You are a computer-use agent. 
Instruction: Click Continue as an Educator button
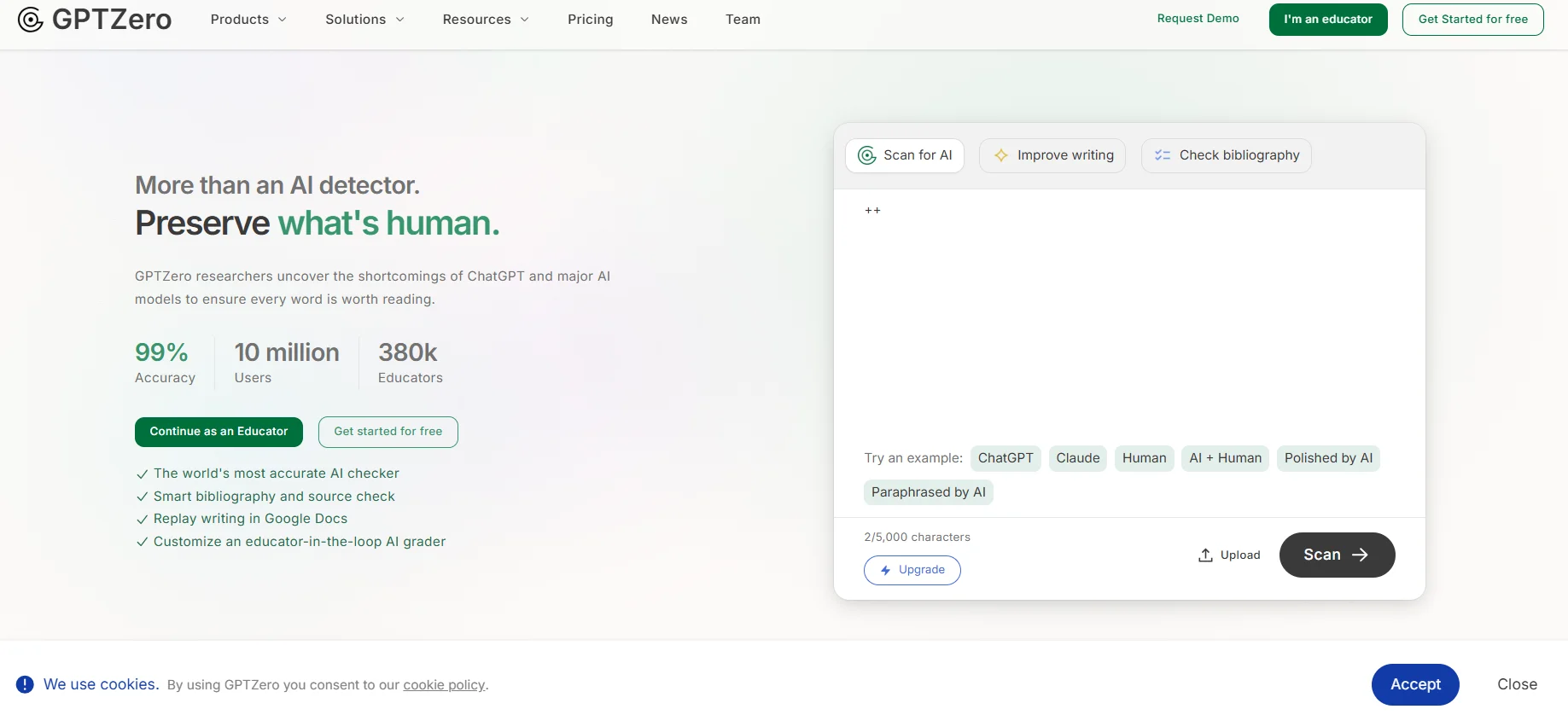pyautogui.click(x=219, y=432)
